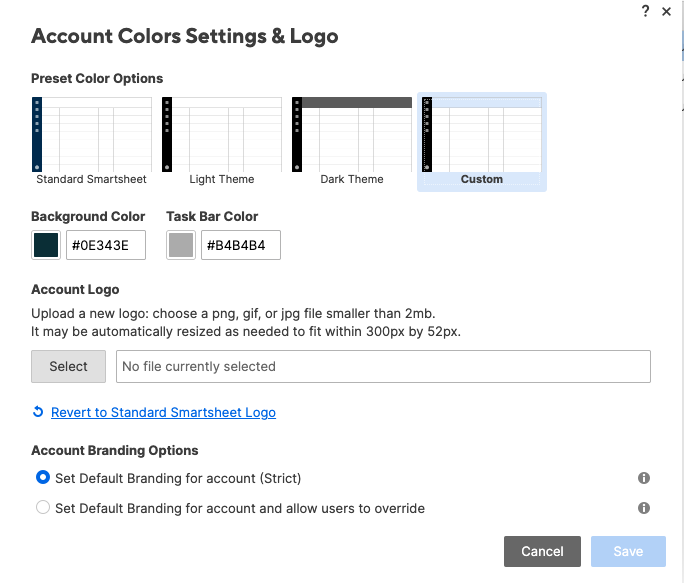The image size is (684, 583).
Task: Click the revert arrow icon beside logo link
Action: point(38,412)
